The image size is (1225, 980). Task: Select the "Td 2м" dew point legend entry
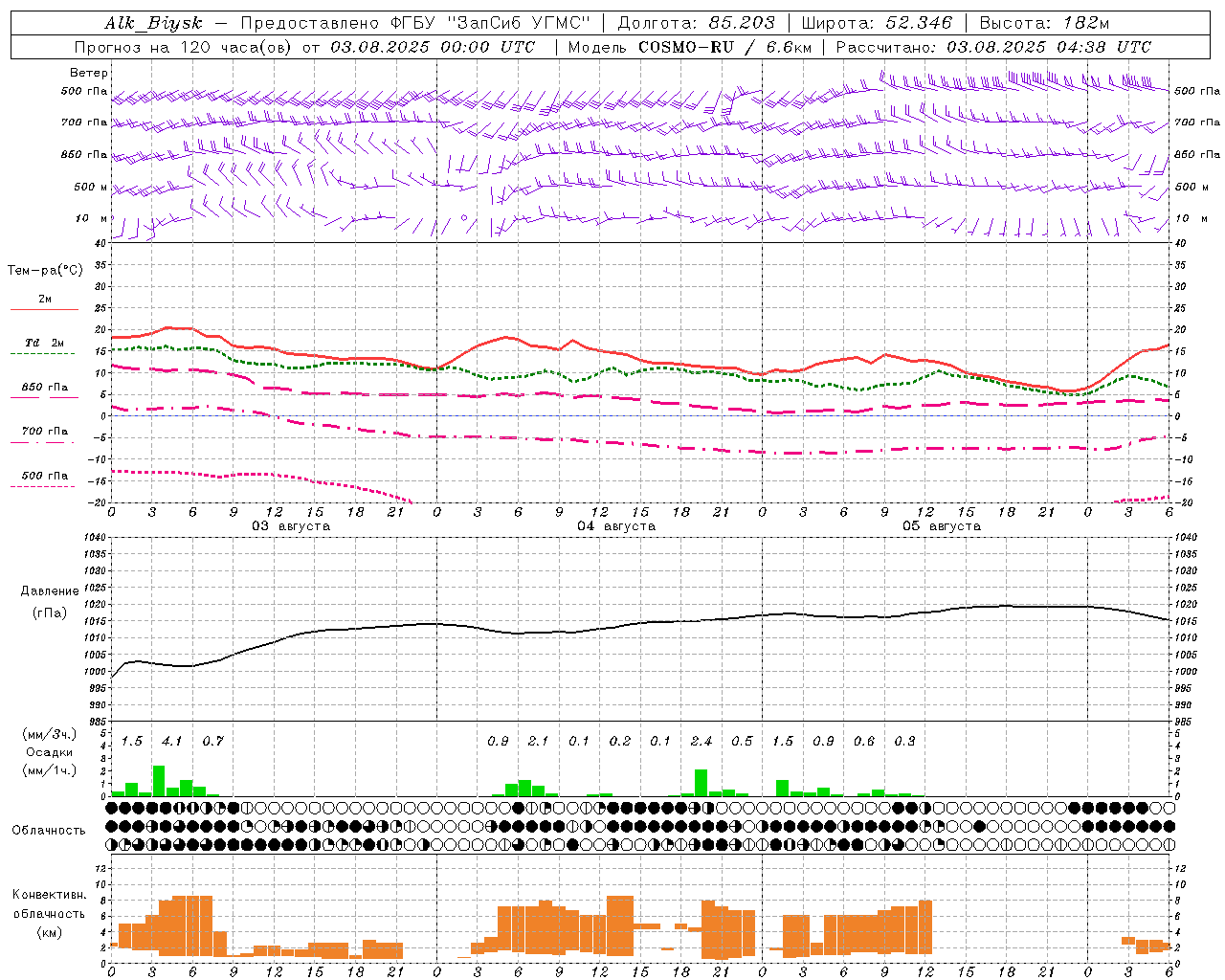coord(44,343)
